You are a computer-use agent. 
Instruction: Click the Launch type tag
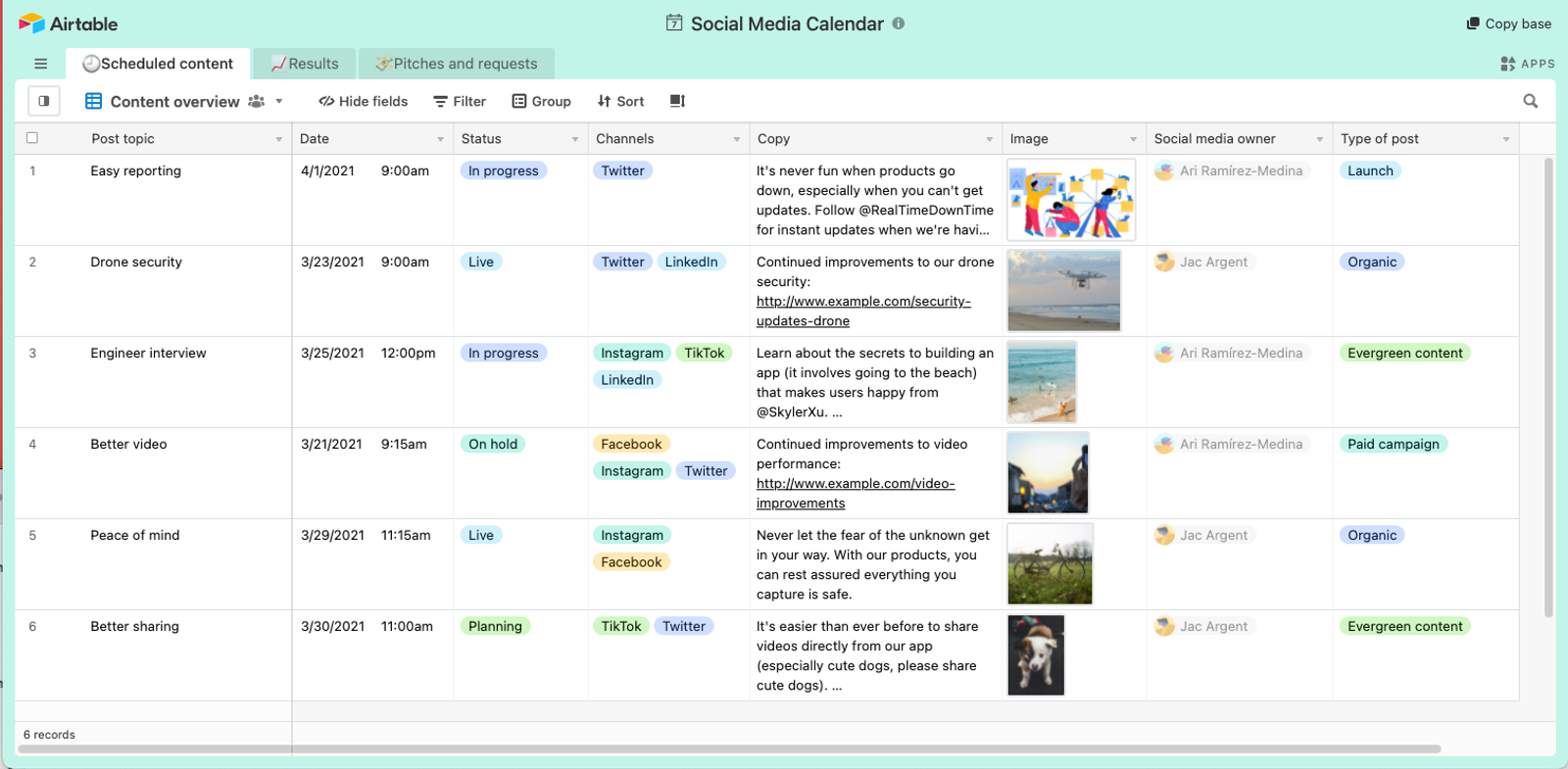tap(1371, 170)
